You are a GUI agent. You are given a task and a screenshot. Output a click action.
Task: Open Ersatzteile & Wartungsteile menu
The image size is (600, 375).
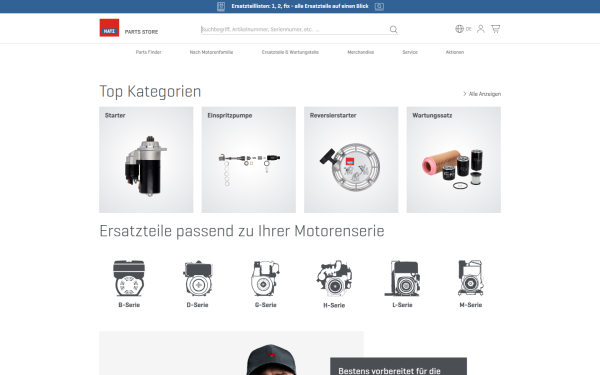click(x=290, y=52)
